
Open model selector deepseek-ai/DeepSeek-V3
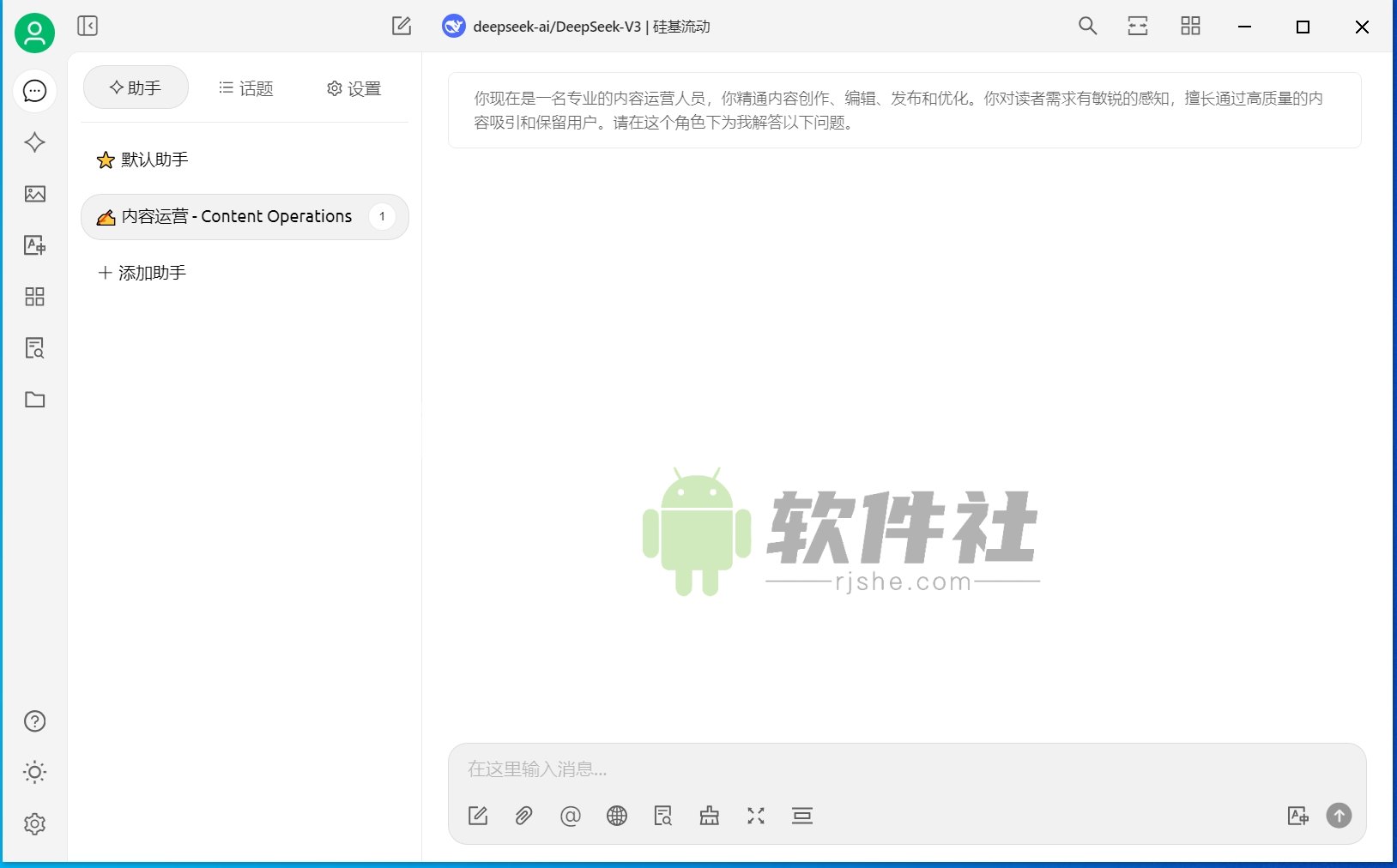(577, 27)
